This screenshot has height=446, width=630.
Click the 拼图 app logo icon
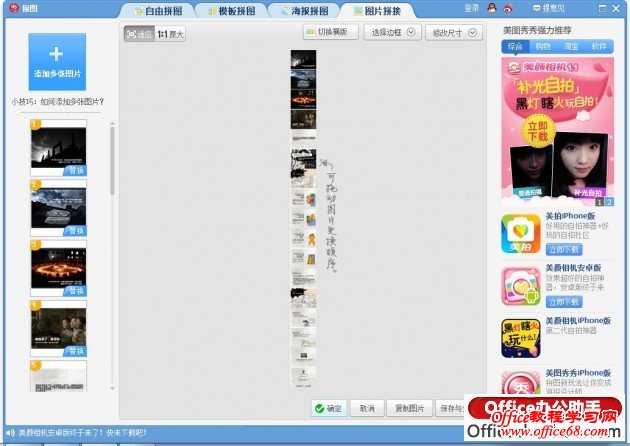coord(14,8)
